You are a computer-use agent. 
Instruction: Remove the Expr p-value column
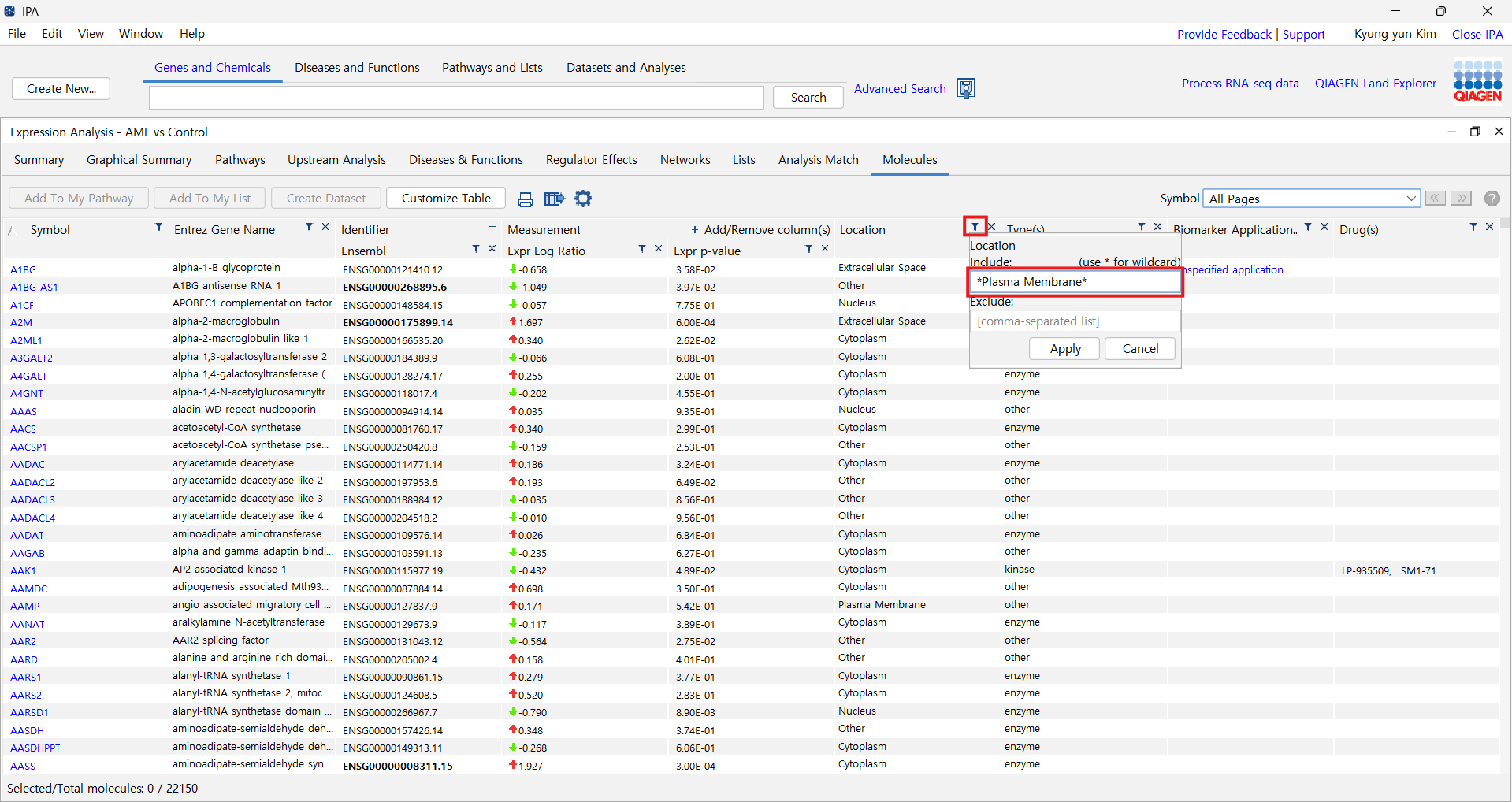pyautogui.click(x=825, y=248)
